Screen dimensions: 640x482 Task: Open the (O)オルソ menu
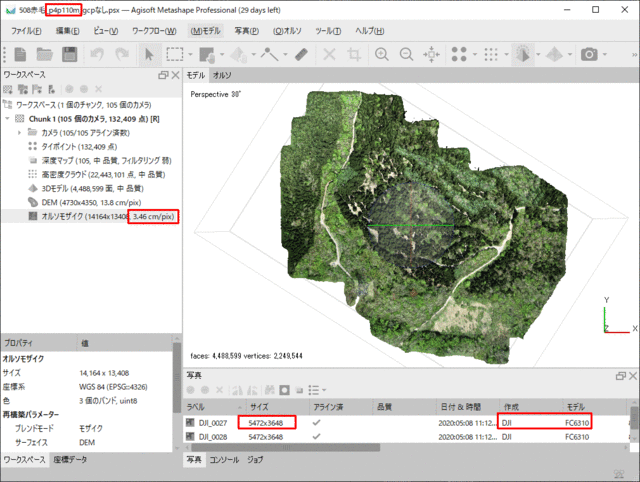click(x=287, y=31)
